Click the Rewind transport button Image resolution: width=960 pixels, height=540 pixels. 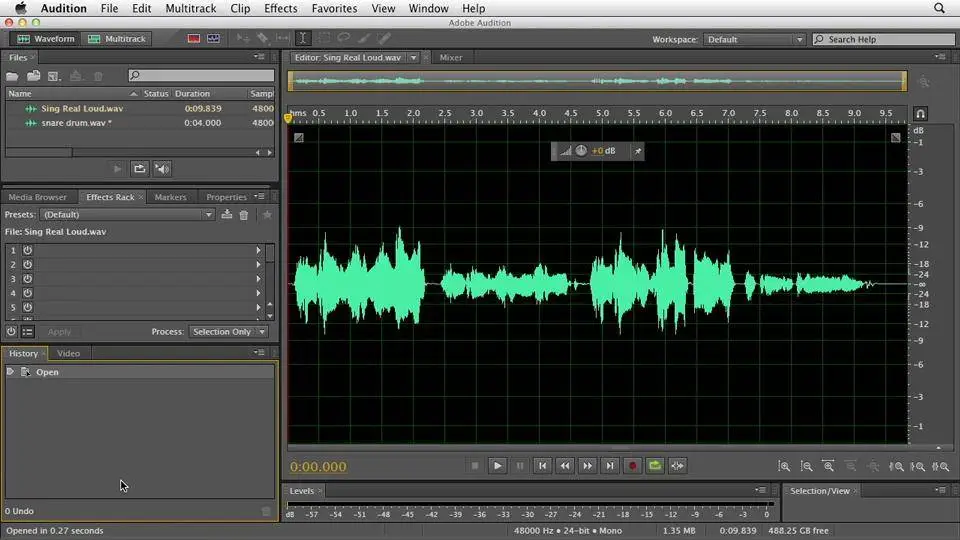pos(564,465)
